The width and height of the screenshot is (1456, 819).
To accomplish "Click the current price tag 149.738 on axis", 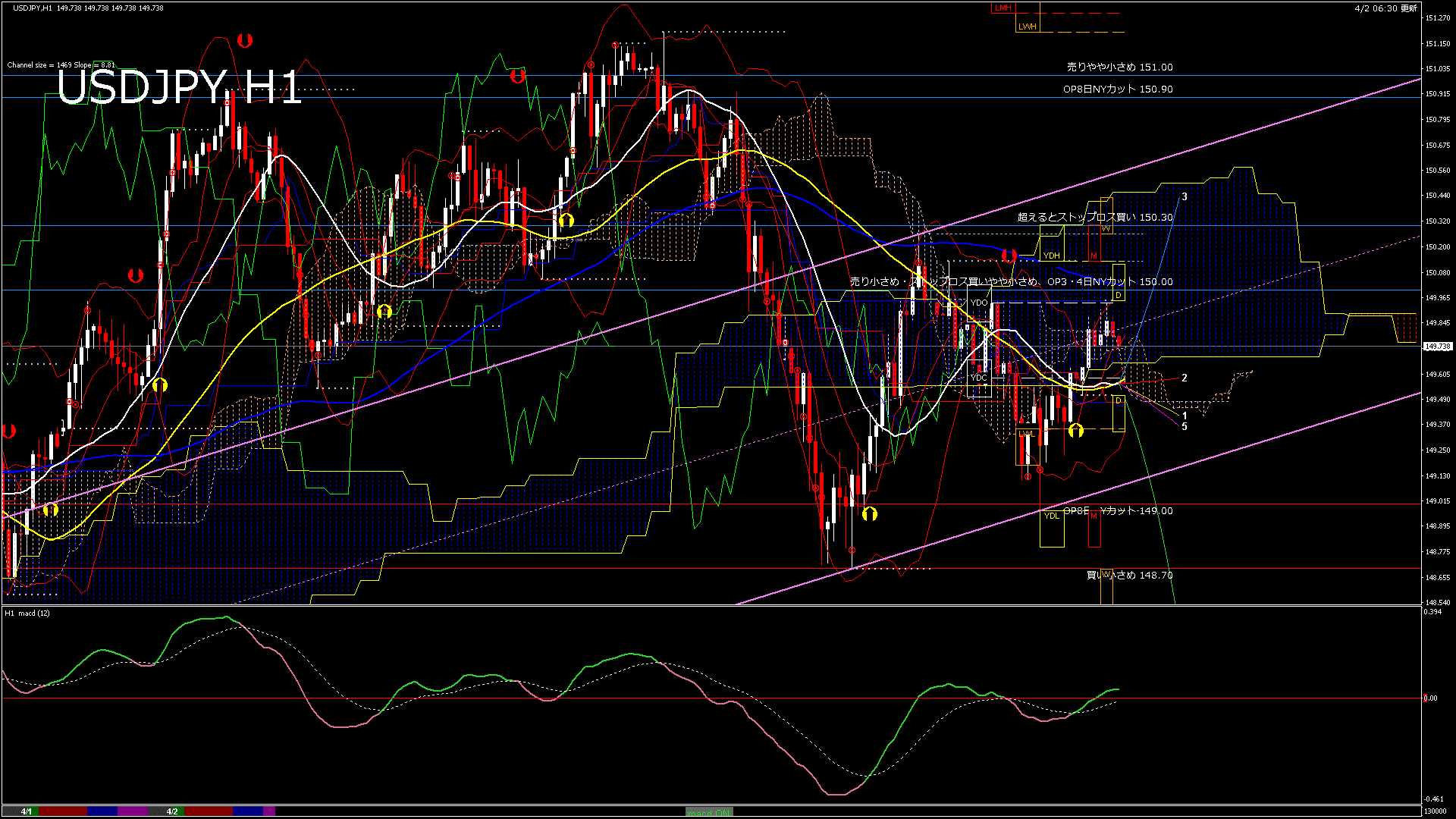I will (1436, 347).
